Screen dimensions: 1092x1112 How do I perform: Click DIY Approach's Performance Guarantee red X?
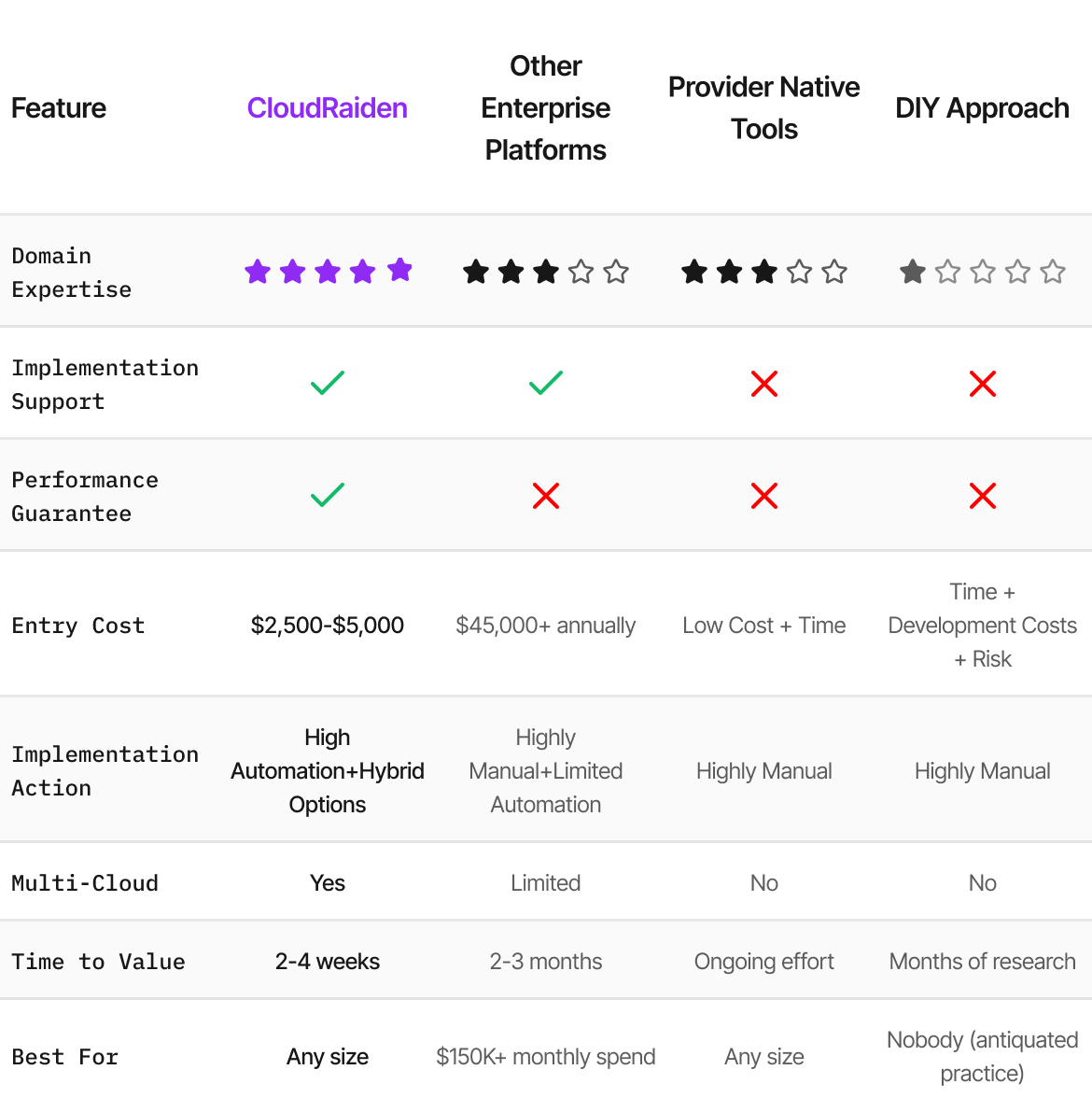coord(983,496)
